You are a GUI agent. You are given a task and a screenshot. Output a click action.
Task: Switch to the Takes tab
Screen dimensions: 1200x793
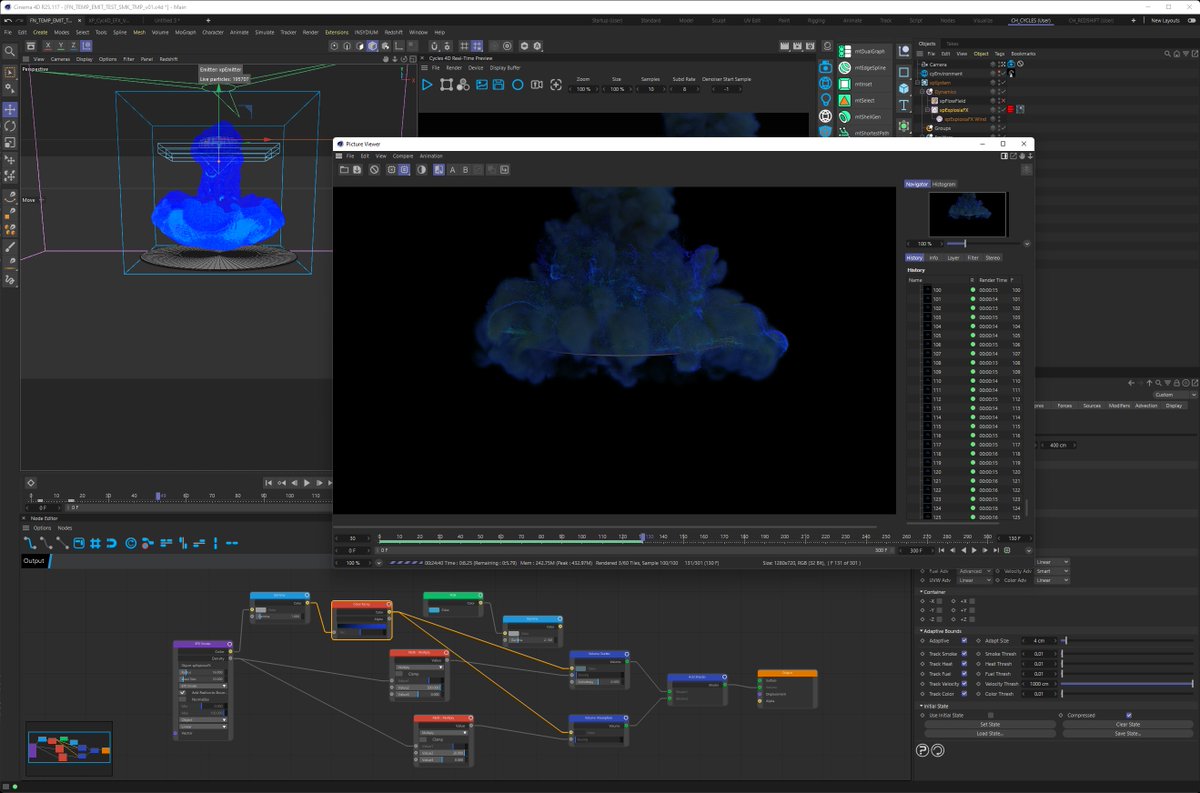click(952, 43)
